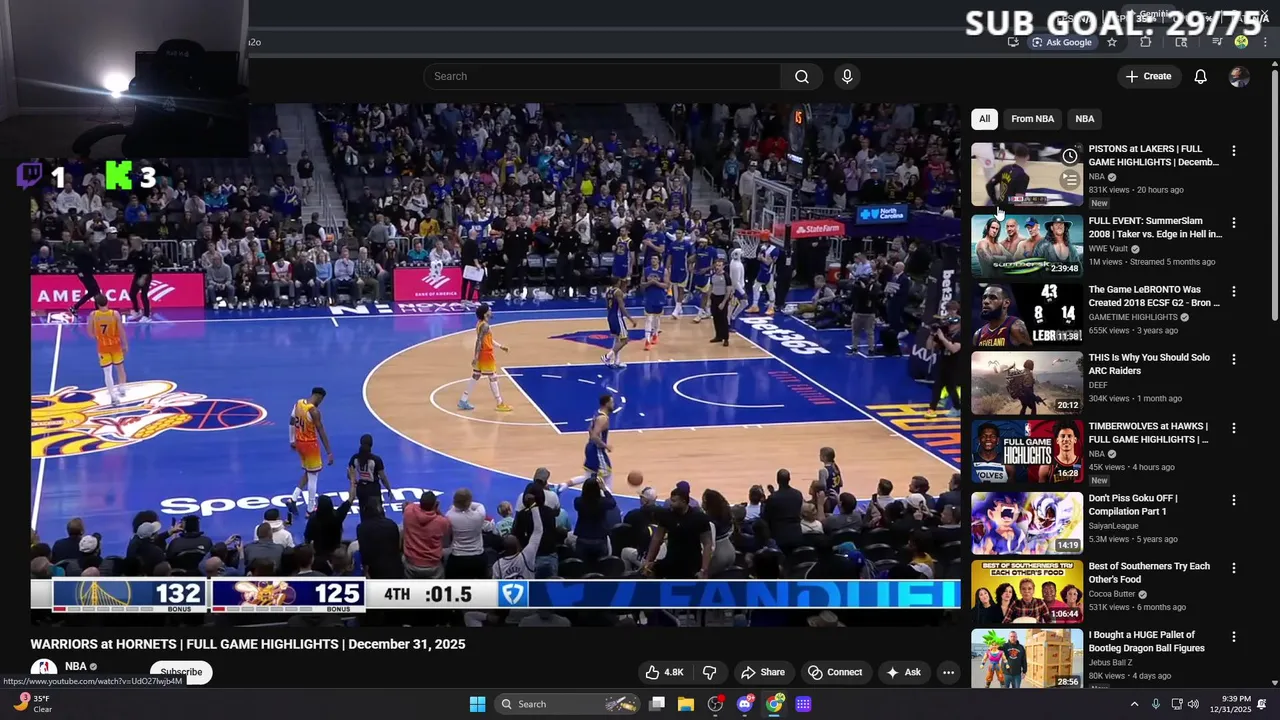Open options for LeBRONTO video
The image size is (1280, 720).
[x=1233, y=291]
